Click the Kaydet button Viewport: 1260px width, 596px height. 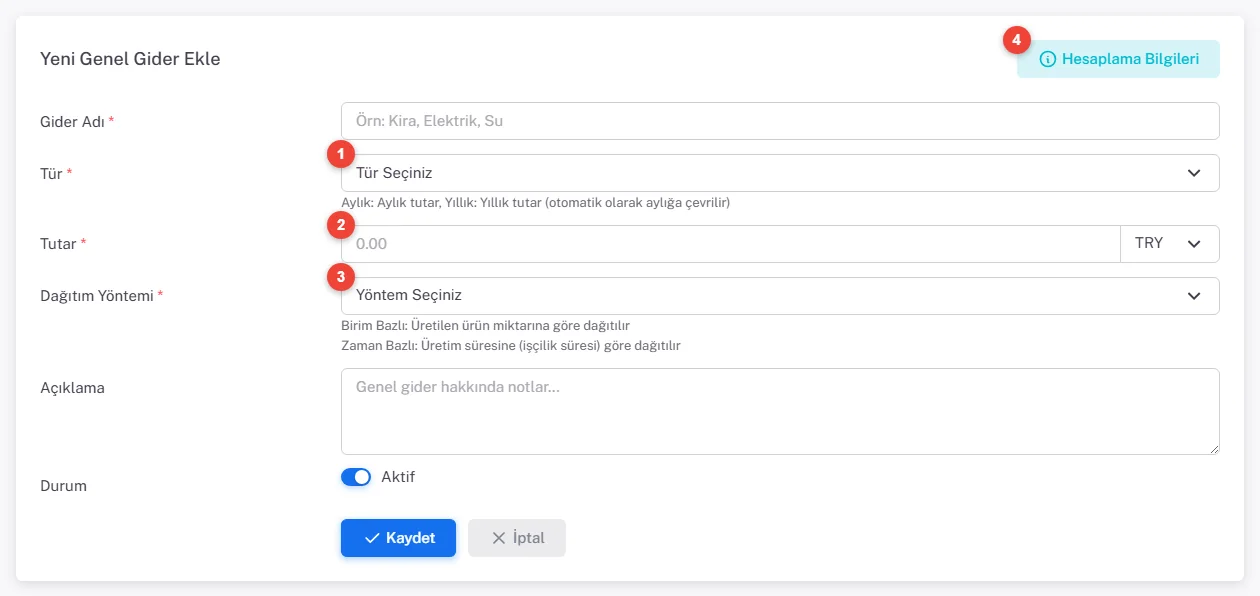pos(398,538)
